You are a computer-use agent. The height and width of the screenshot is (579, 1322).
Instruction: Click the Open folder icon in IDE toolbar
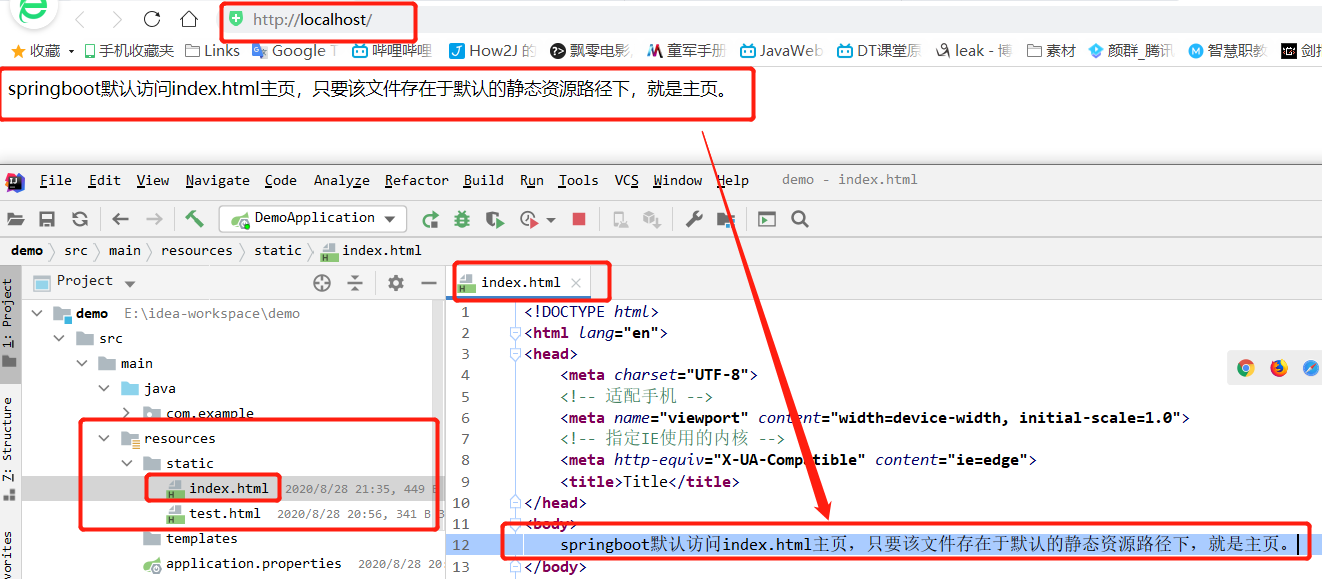pos(15,219)
